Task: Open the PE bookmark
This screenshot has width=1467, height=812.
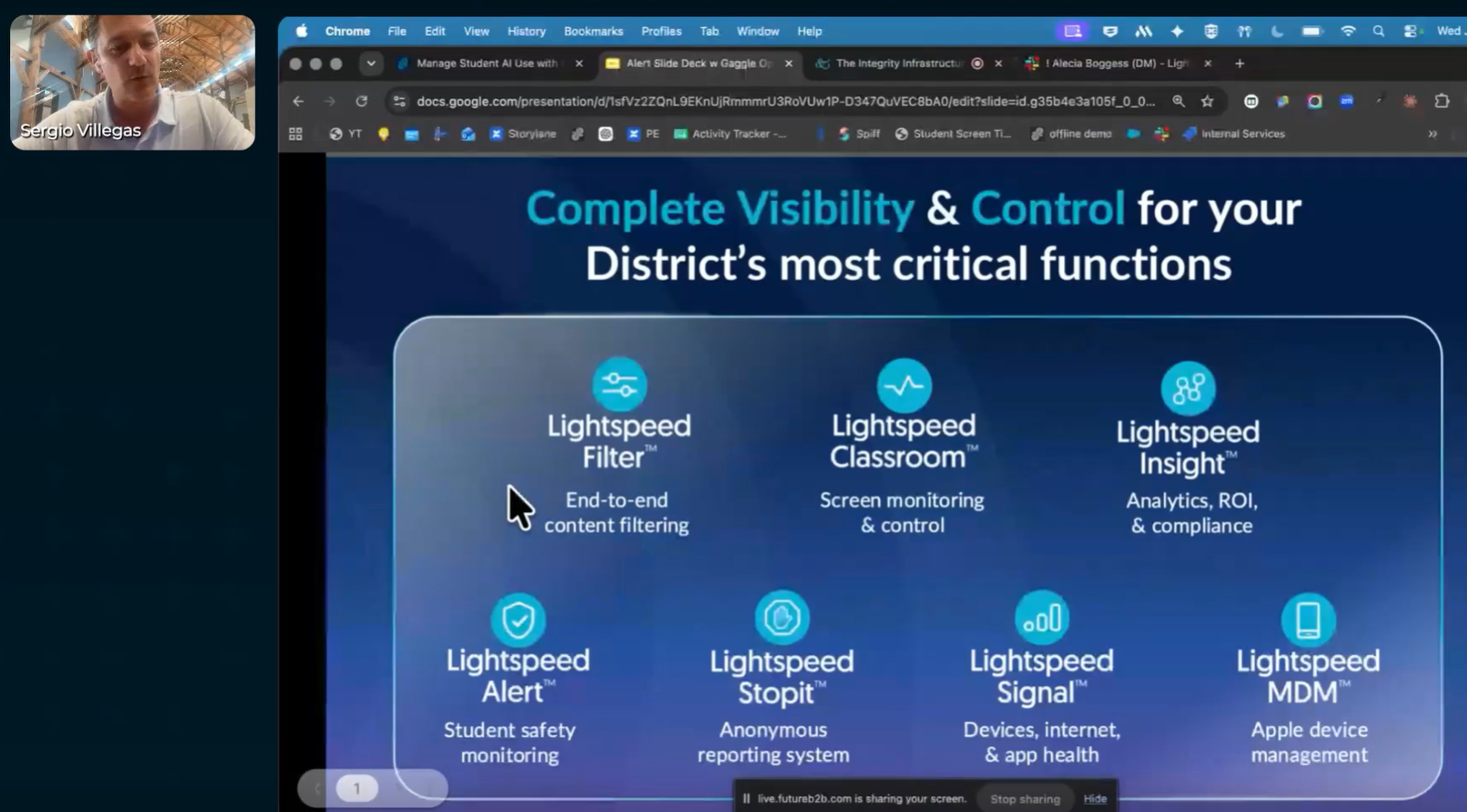Action: point(644,134)
